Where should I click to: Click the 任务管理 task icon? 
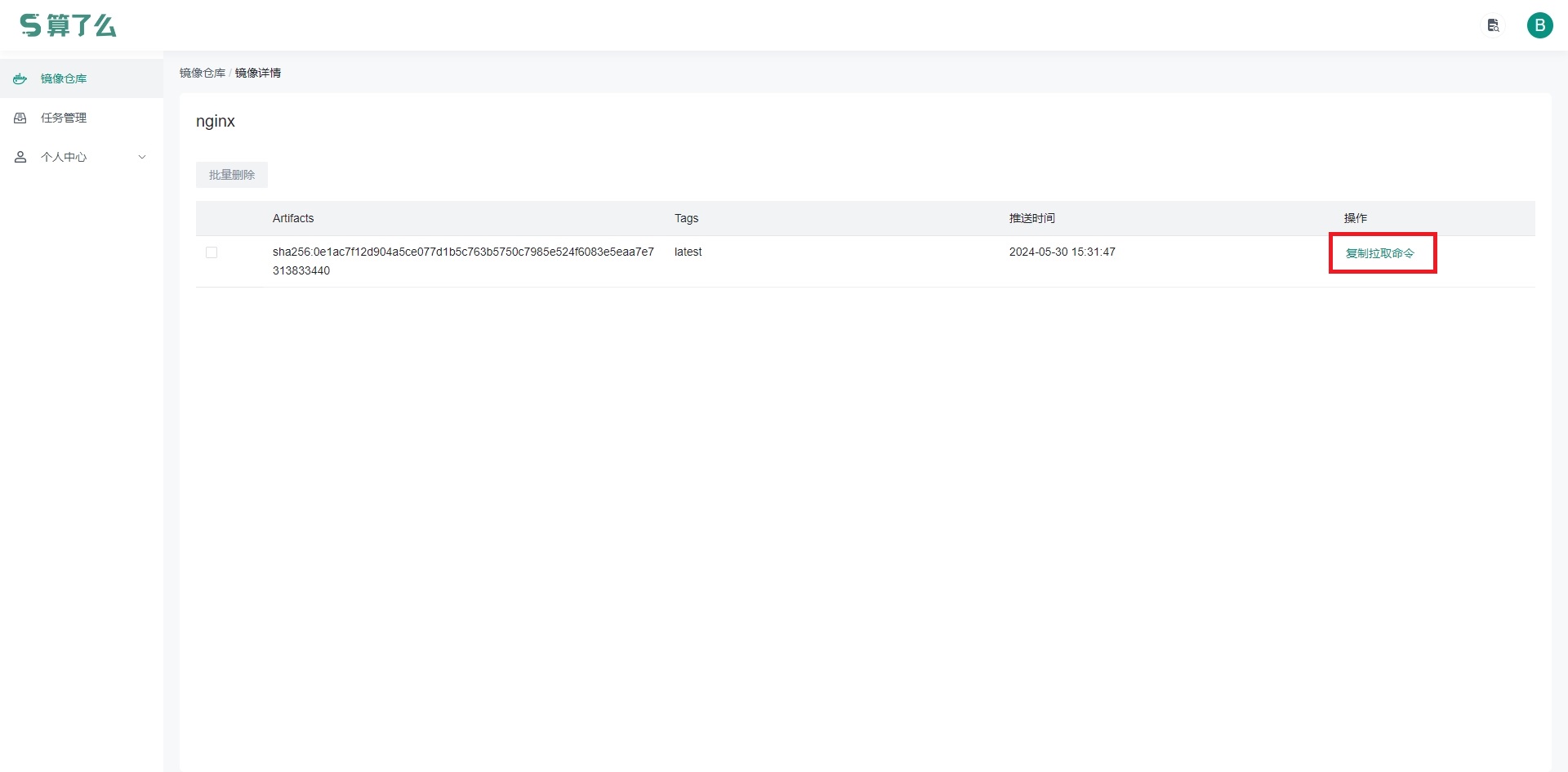point(20,118)
